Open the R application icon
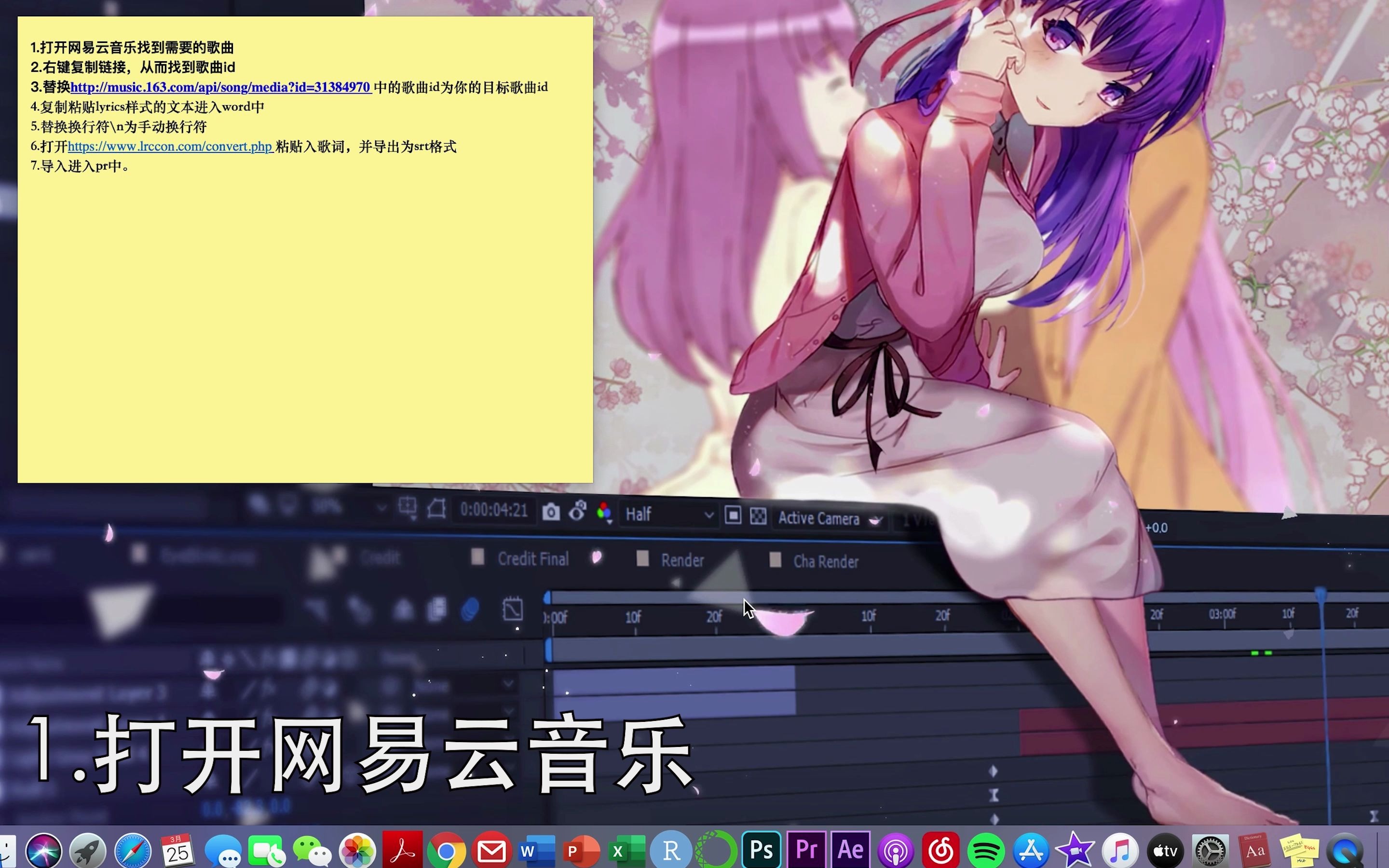The image size is (1389, 868). pyautogui.click(x=671, y=850)
